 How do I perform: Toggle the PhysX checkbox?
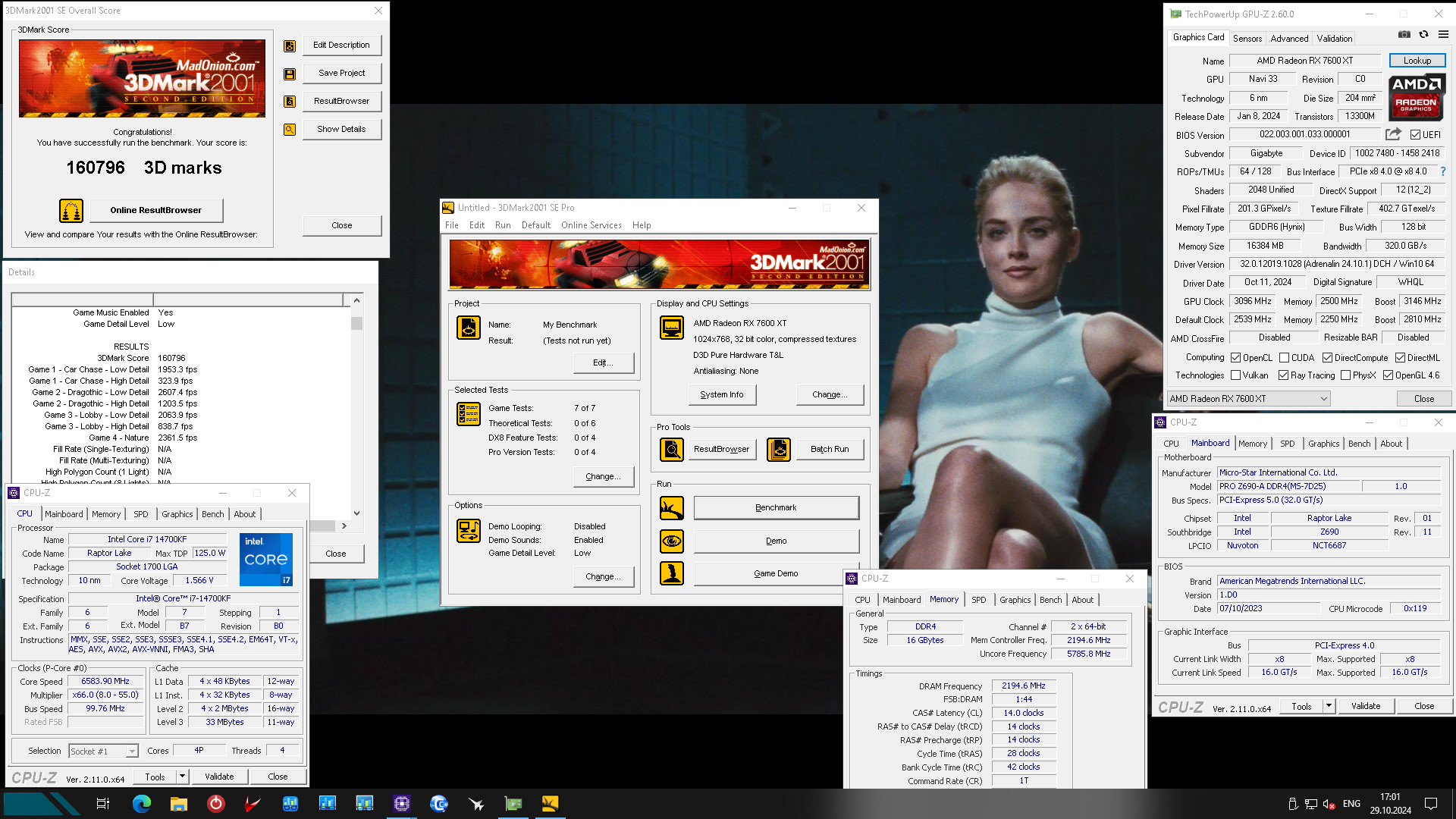(1345, 375)
